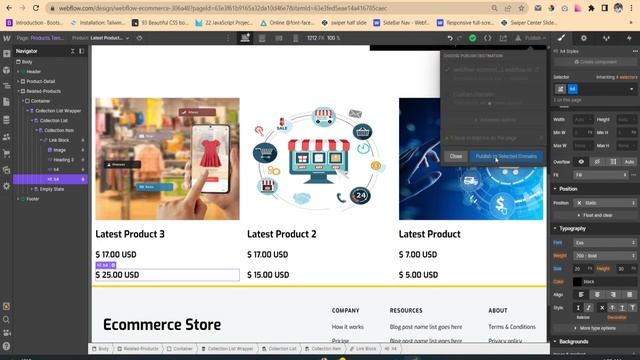Image resolution: width=640 pixels, height=360 pixels.
Task: Click Publish to Selected Domains button
Action: (x=506, y=156)
